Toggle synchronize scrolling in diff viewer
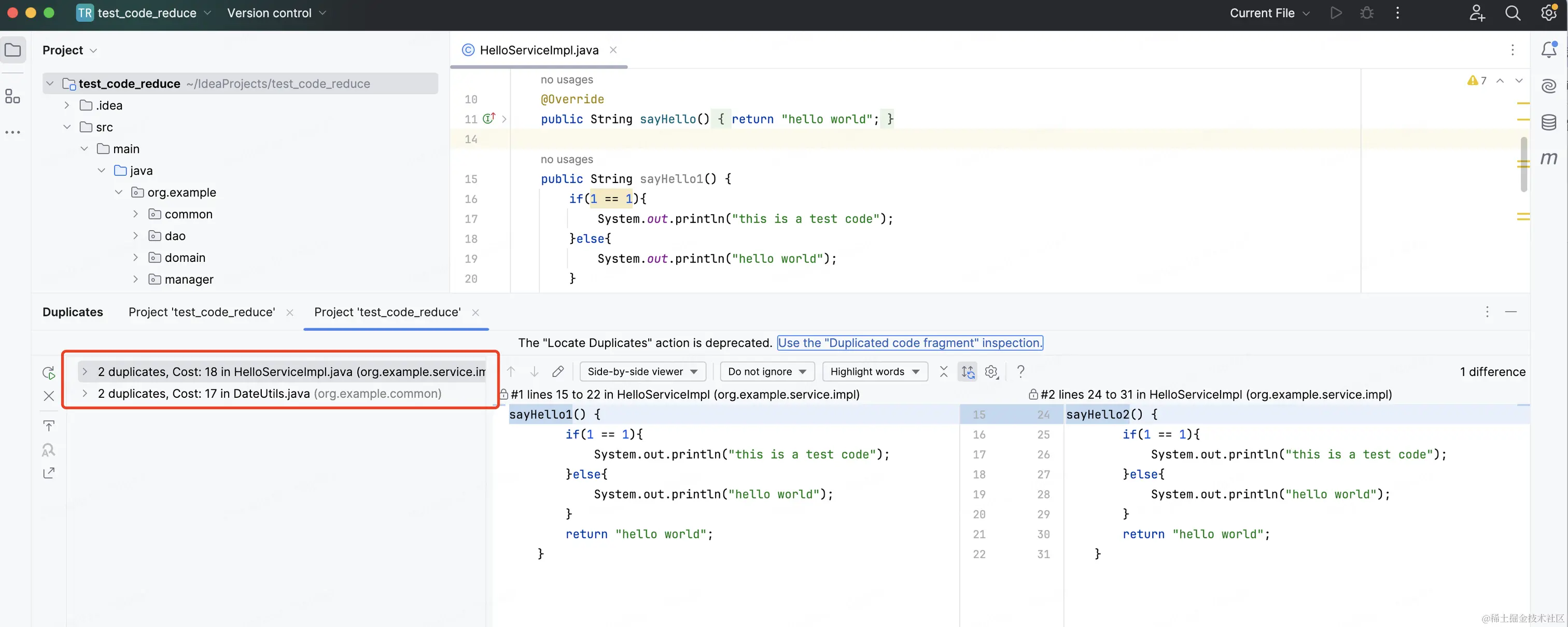The height and width of the screenshot is (627, 1568). click(967, 371)
